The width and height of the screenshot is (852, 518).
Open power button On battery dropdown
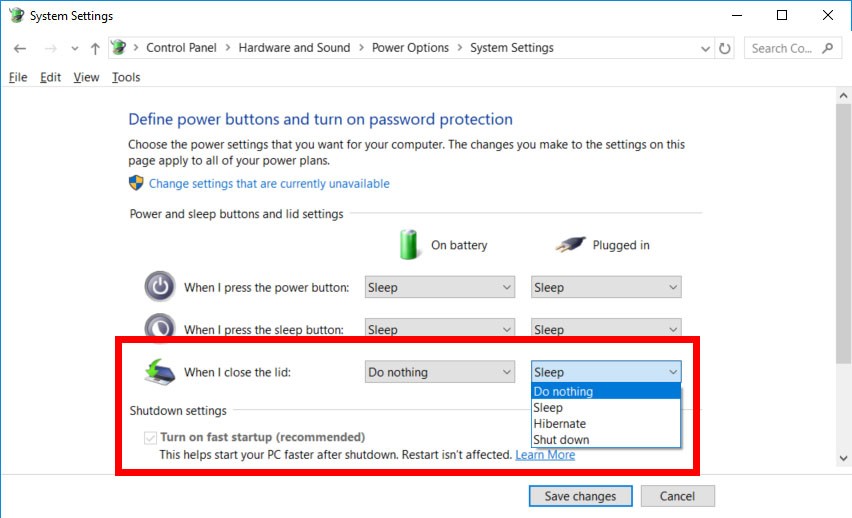coord(440,287)
